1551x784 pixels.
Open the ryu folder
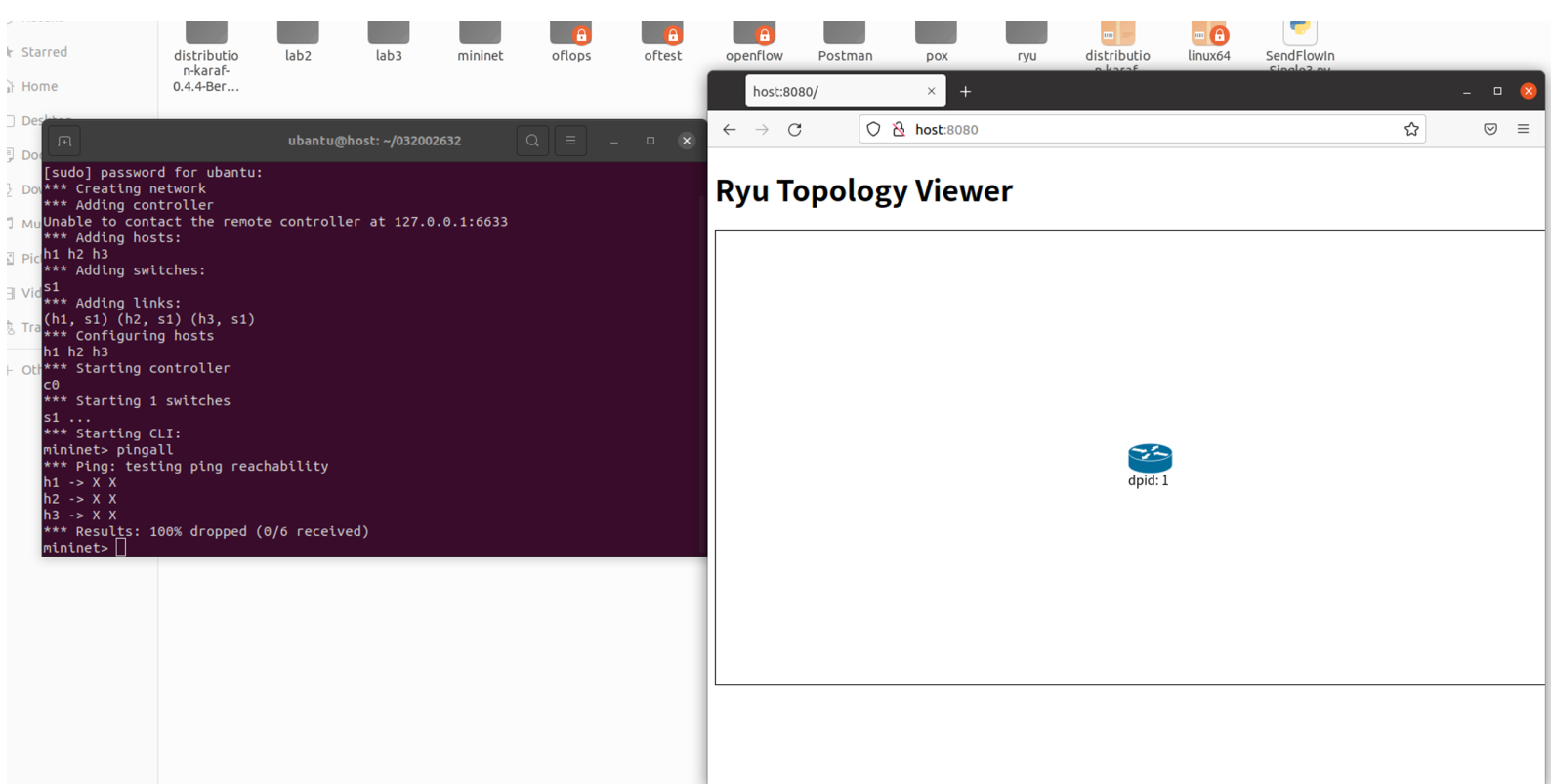tap(1027, 42)
